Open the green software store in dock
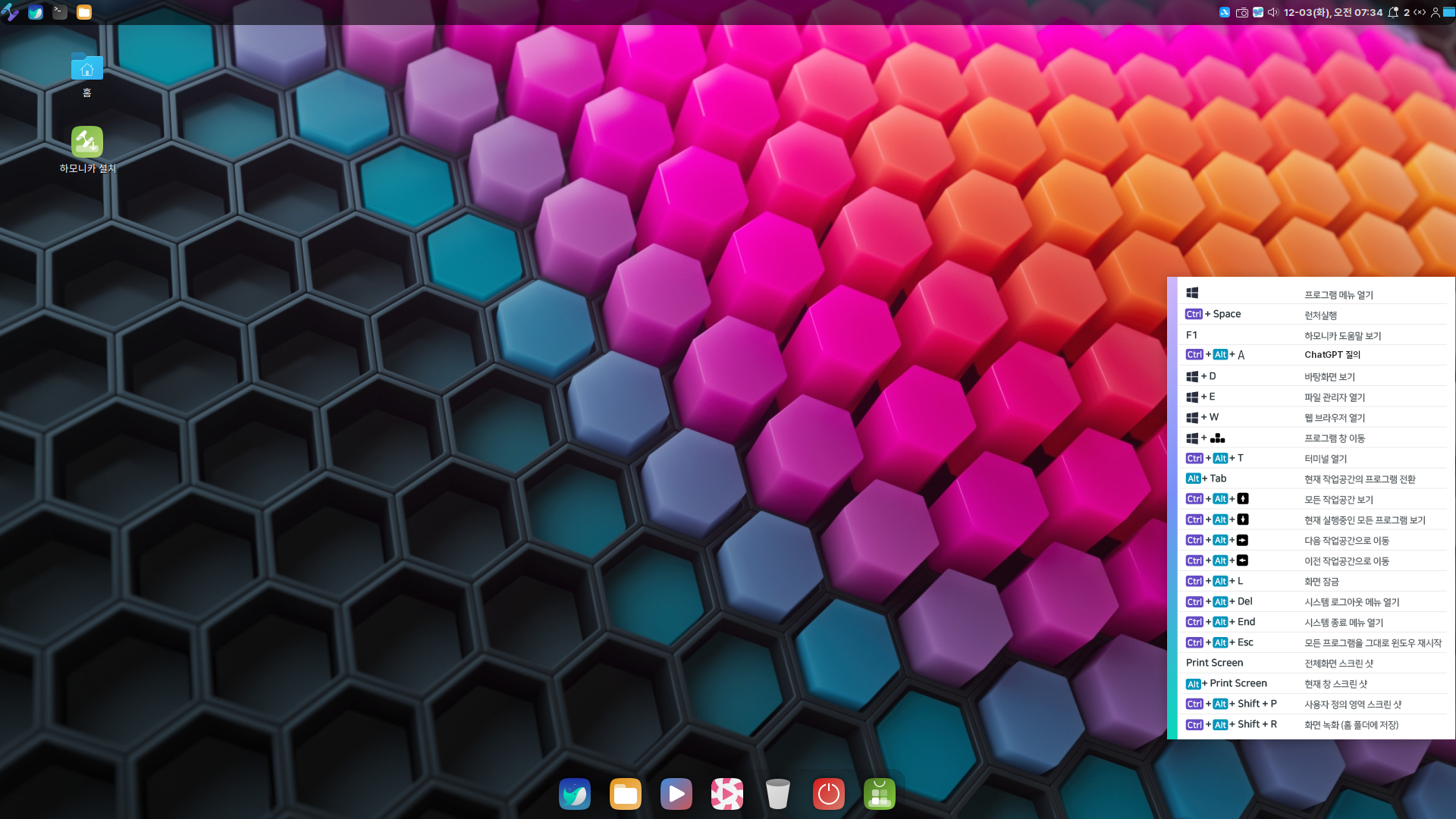Screen dimensions: 1456x819 880,794
